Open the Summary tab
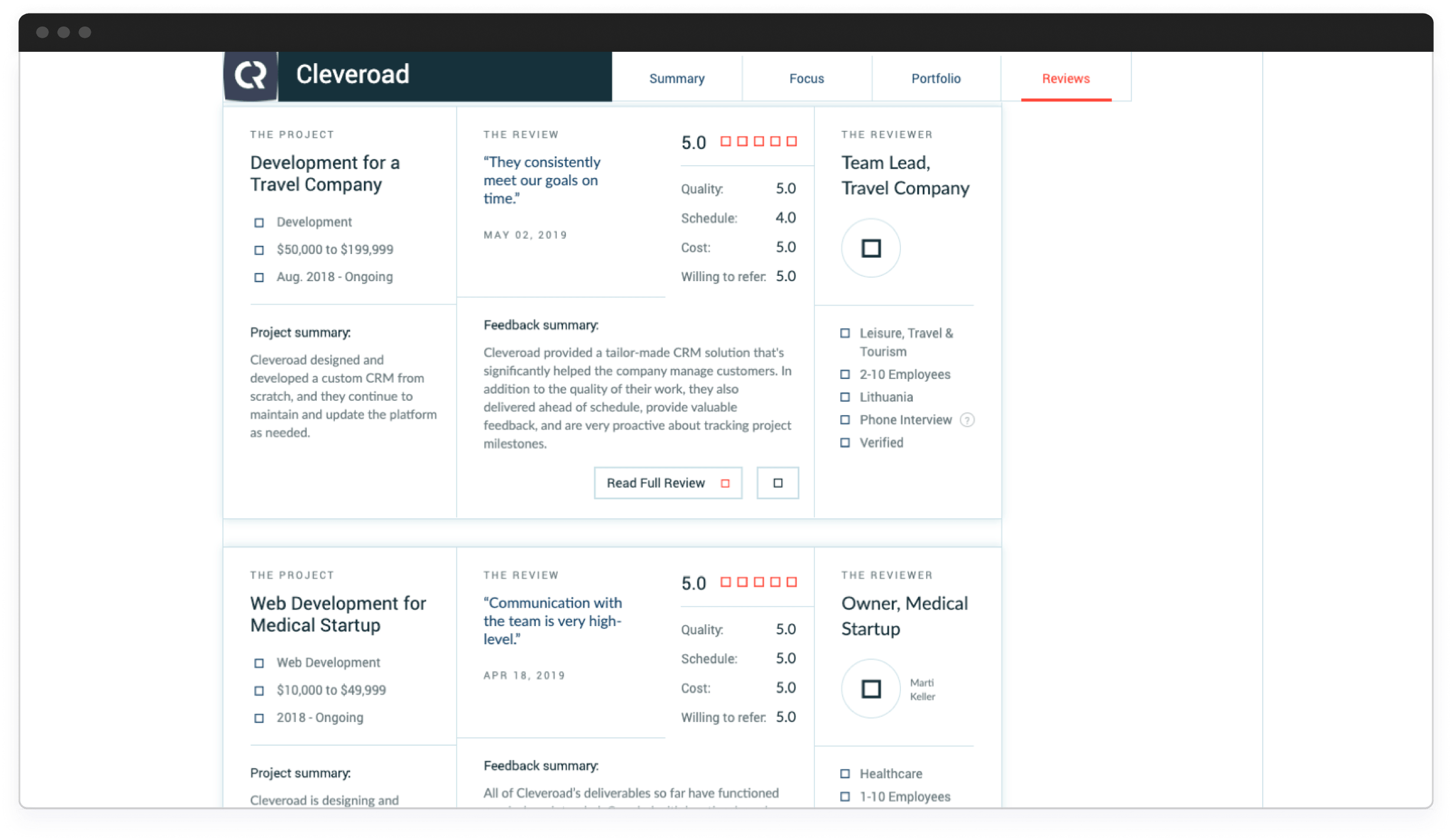Image resolution: width=1451 pixels, height=840 pixels. (677, 78)
